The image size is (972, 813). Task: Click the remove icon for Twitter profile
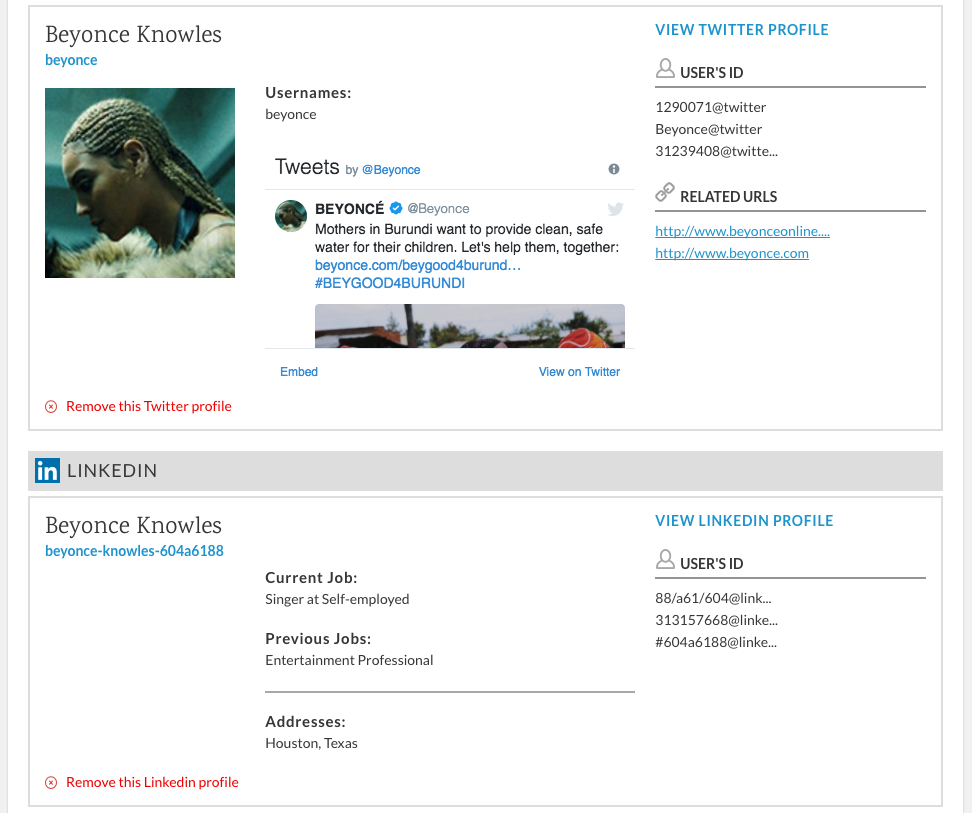tap(51, 406)
